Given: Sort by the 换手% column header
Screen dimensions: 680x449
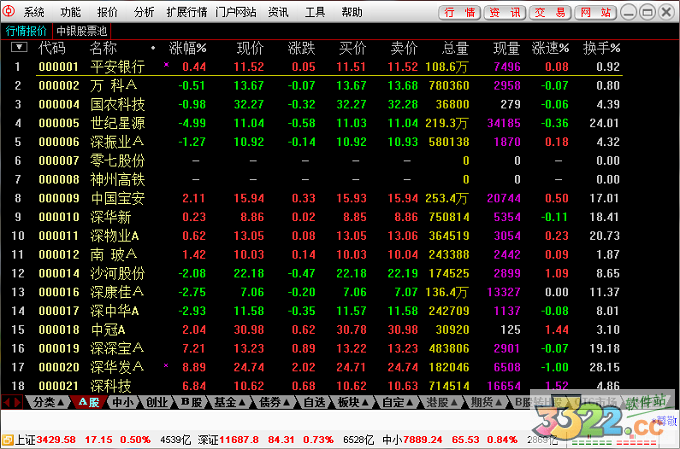Looking at the screenshot, I should pyautogui.click(x=602, y=48).
